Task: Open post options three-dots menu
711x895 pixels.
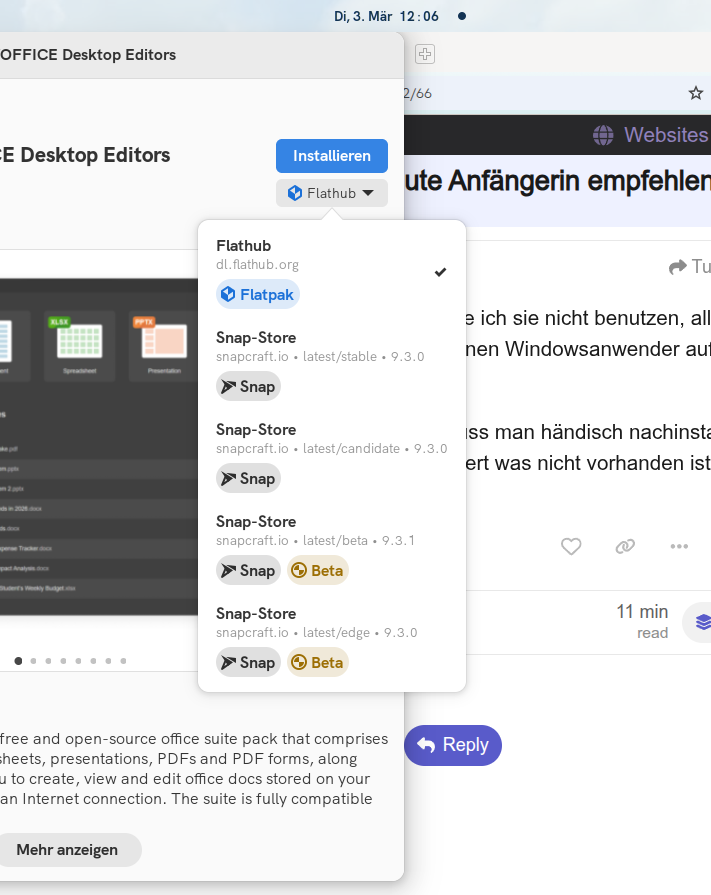Action: point(679,546)
